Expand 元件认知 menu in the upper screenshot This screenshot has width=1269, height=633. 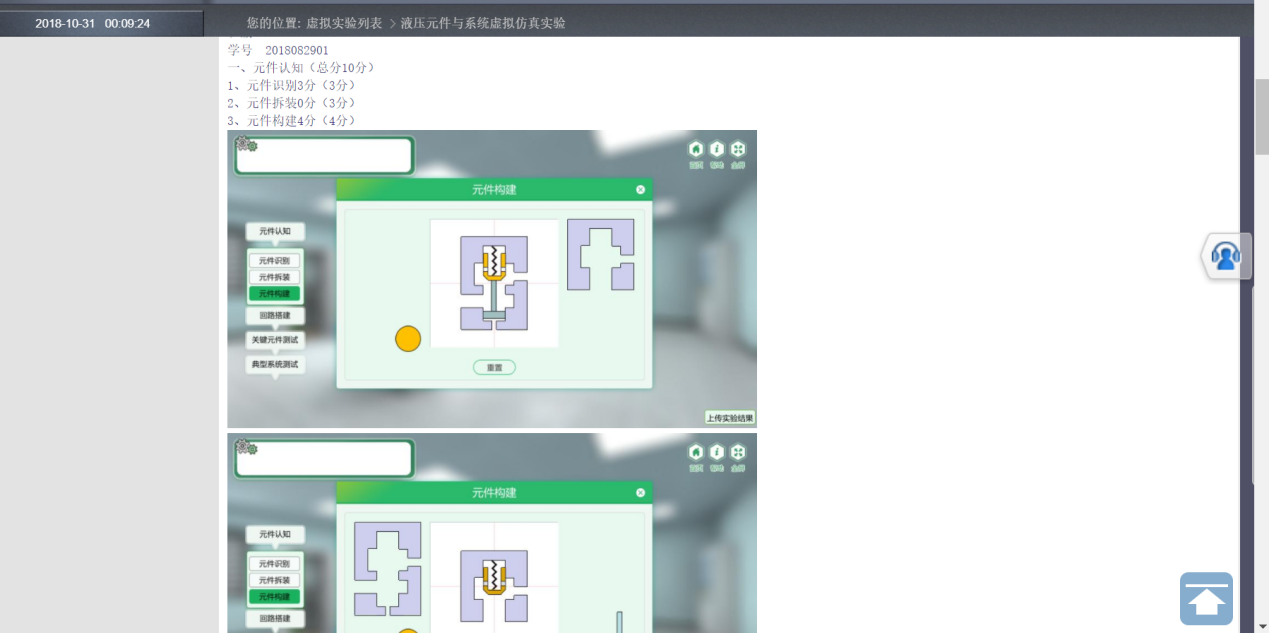[x=274, y=231]
